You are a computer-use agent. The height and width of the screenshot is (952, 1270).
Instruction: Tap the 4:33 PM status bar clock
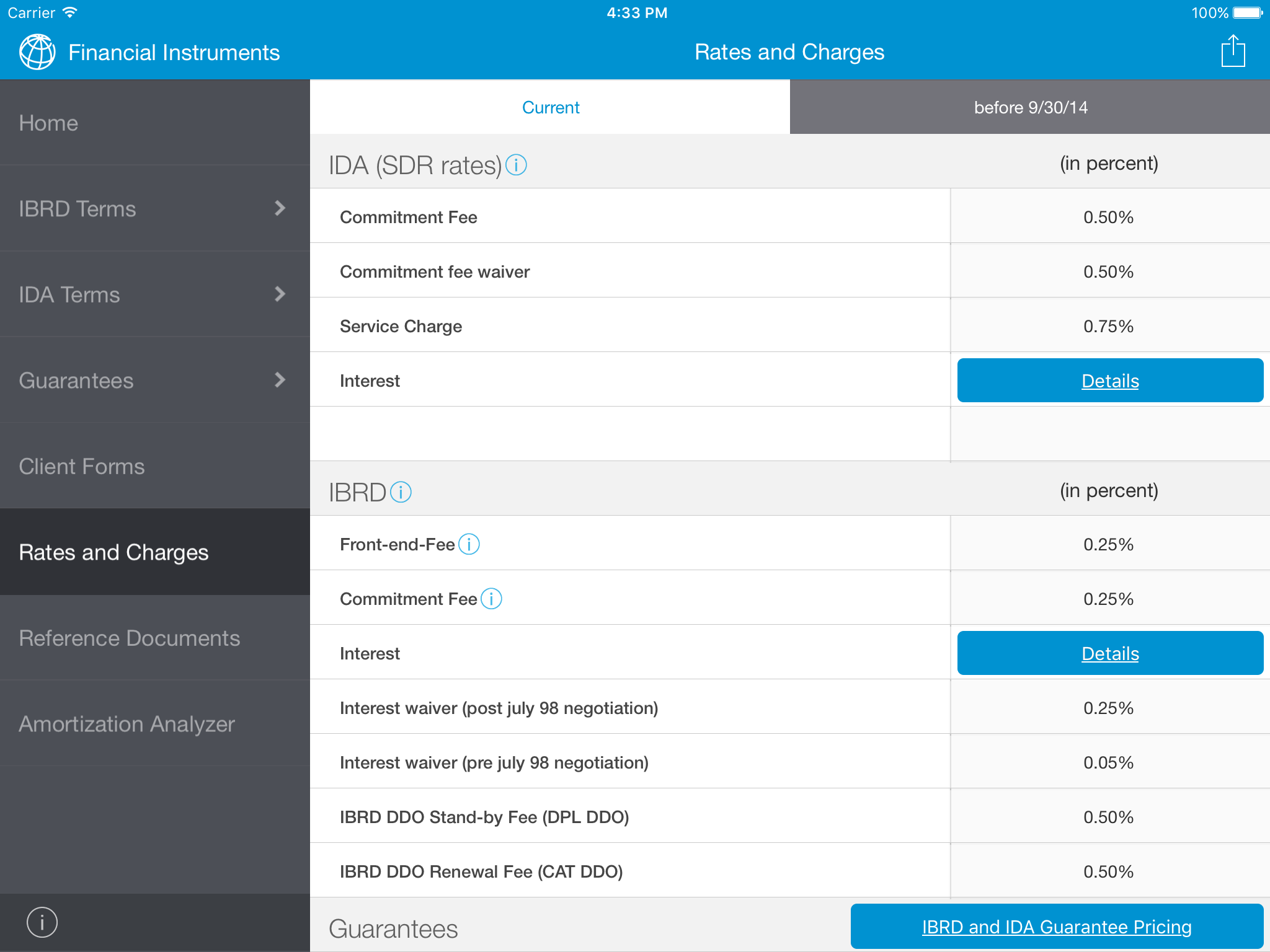637,12
